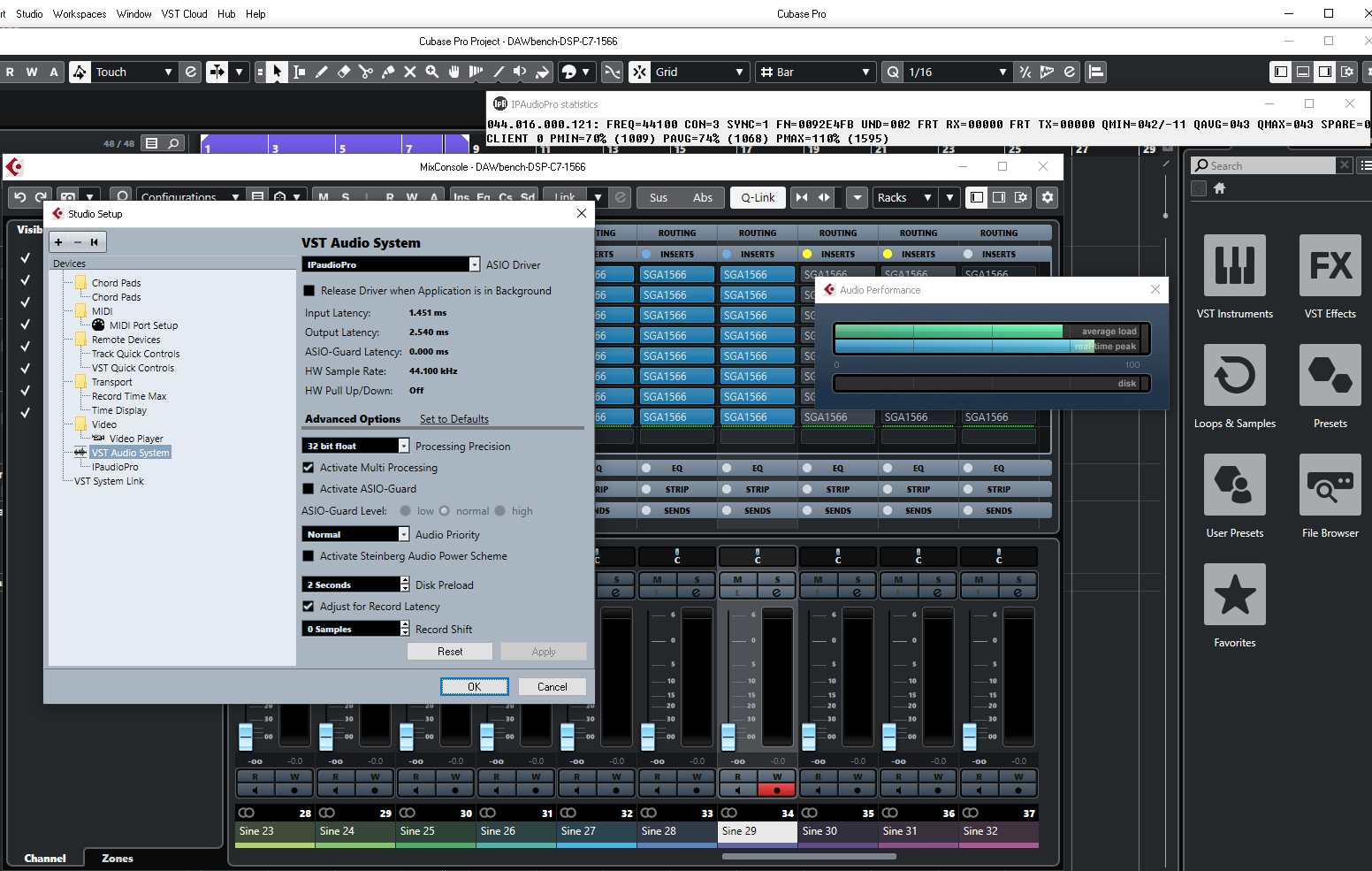1372x871 pixels.
Task: Select the Range Selection tool
Action: tap(300, 72)
